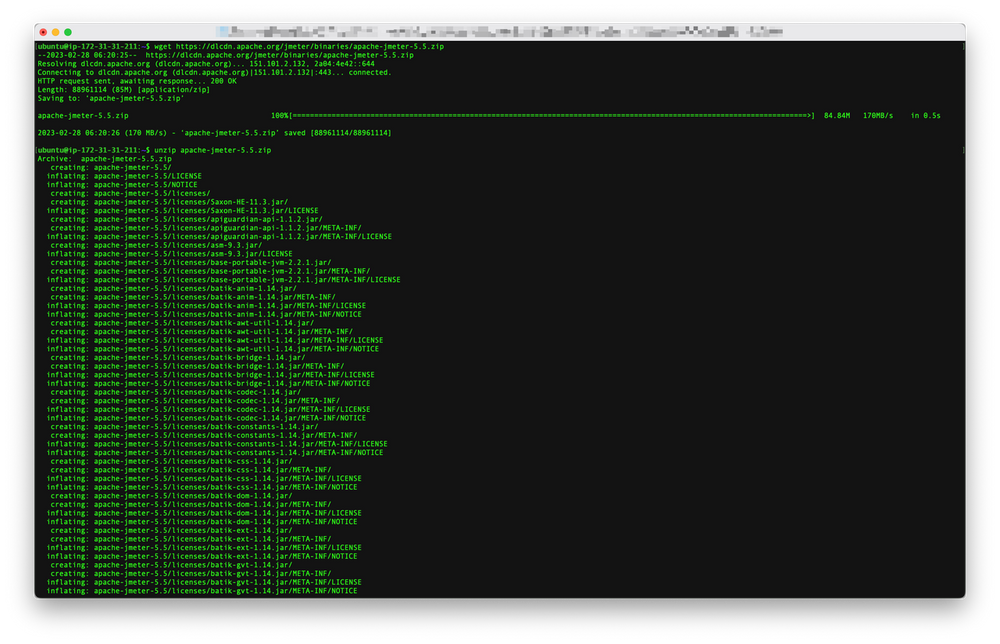Click the 'Length: 88961114 (85M)' line
1000x644 pixels.
click(124, 90)
